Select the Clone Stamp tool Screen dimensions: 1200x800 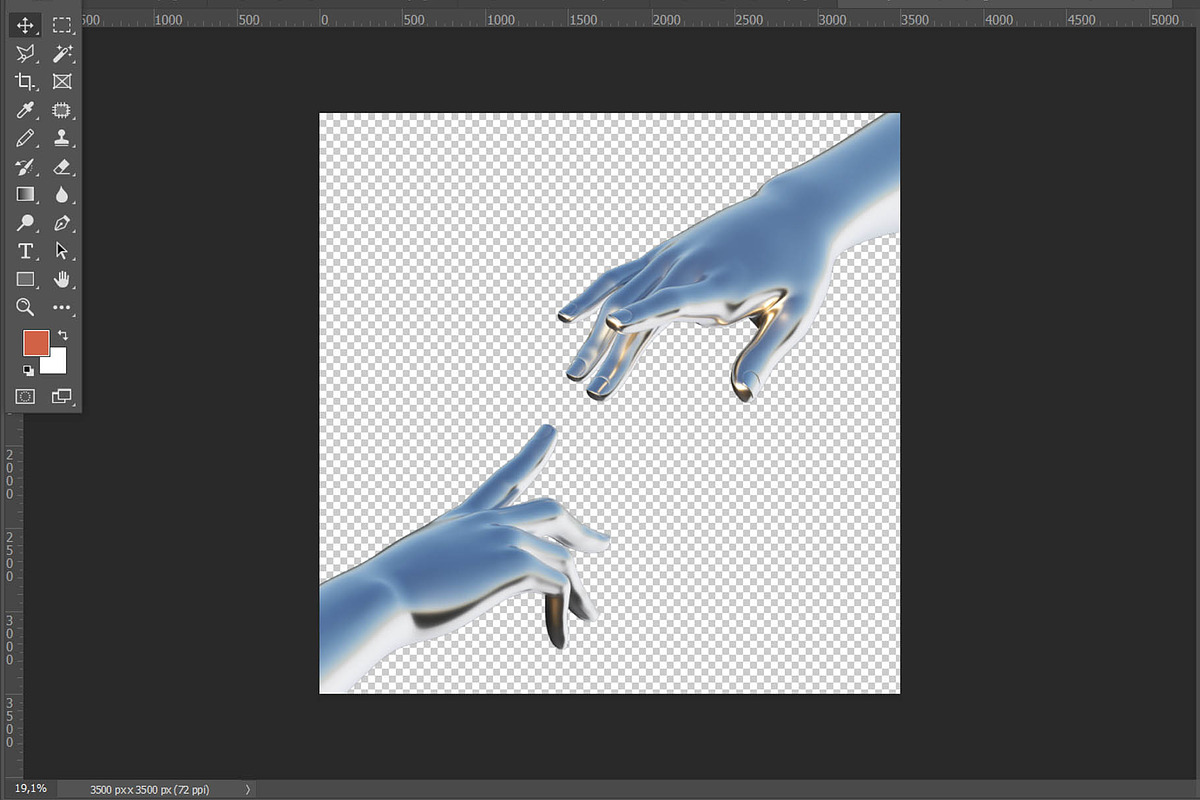tap(62, 138)
